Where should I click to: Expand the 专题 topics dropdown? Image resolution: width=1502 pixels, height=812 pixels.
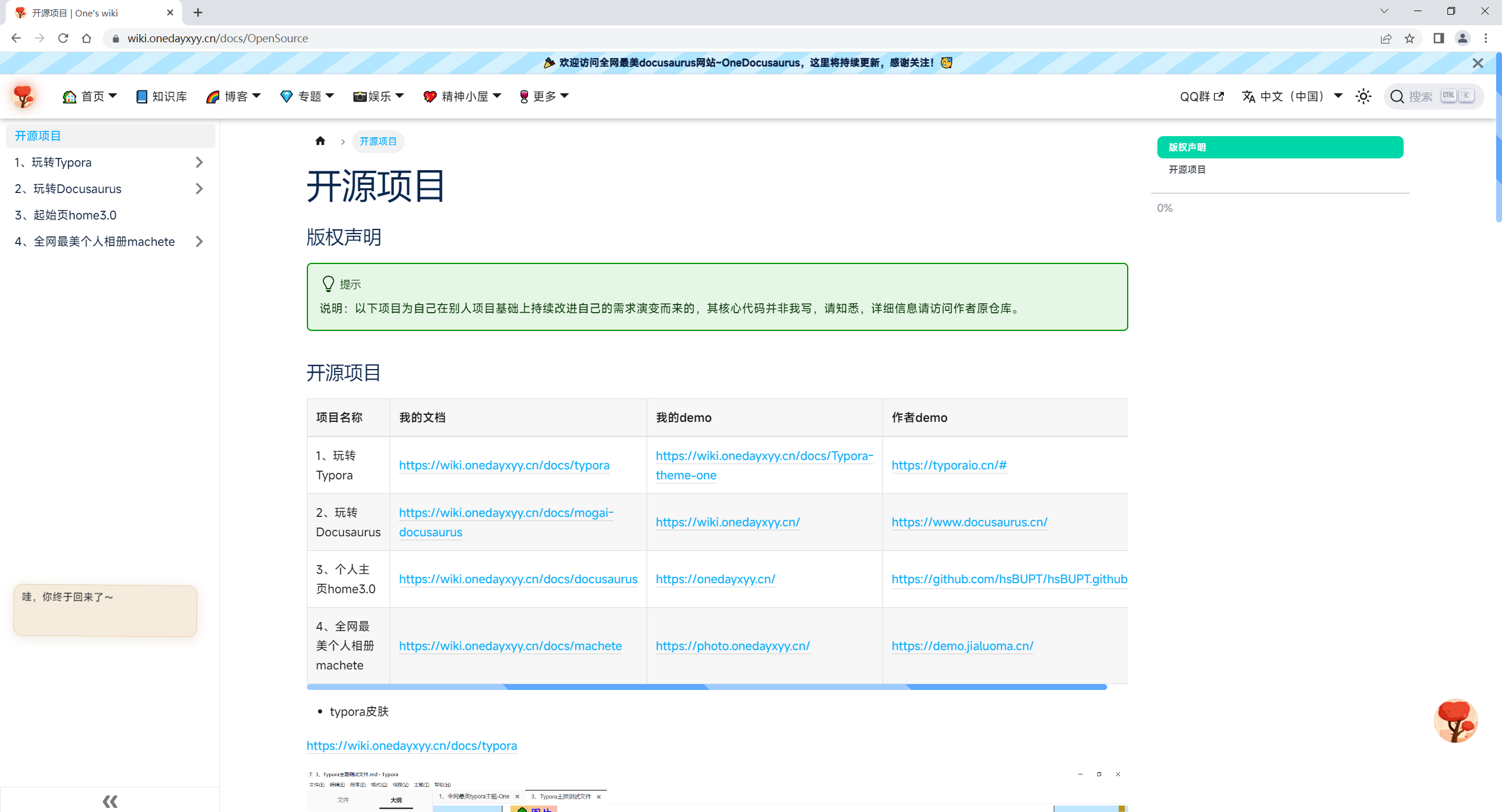(306, 96)
